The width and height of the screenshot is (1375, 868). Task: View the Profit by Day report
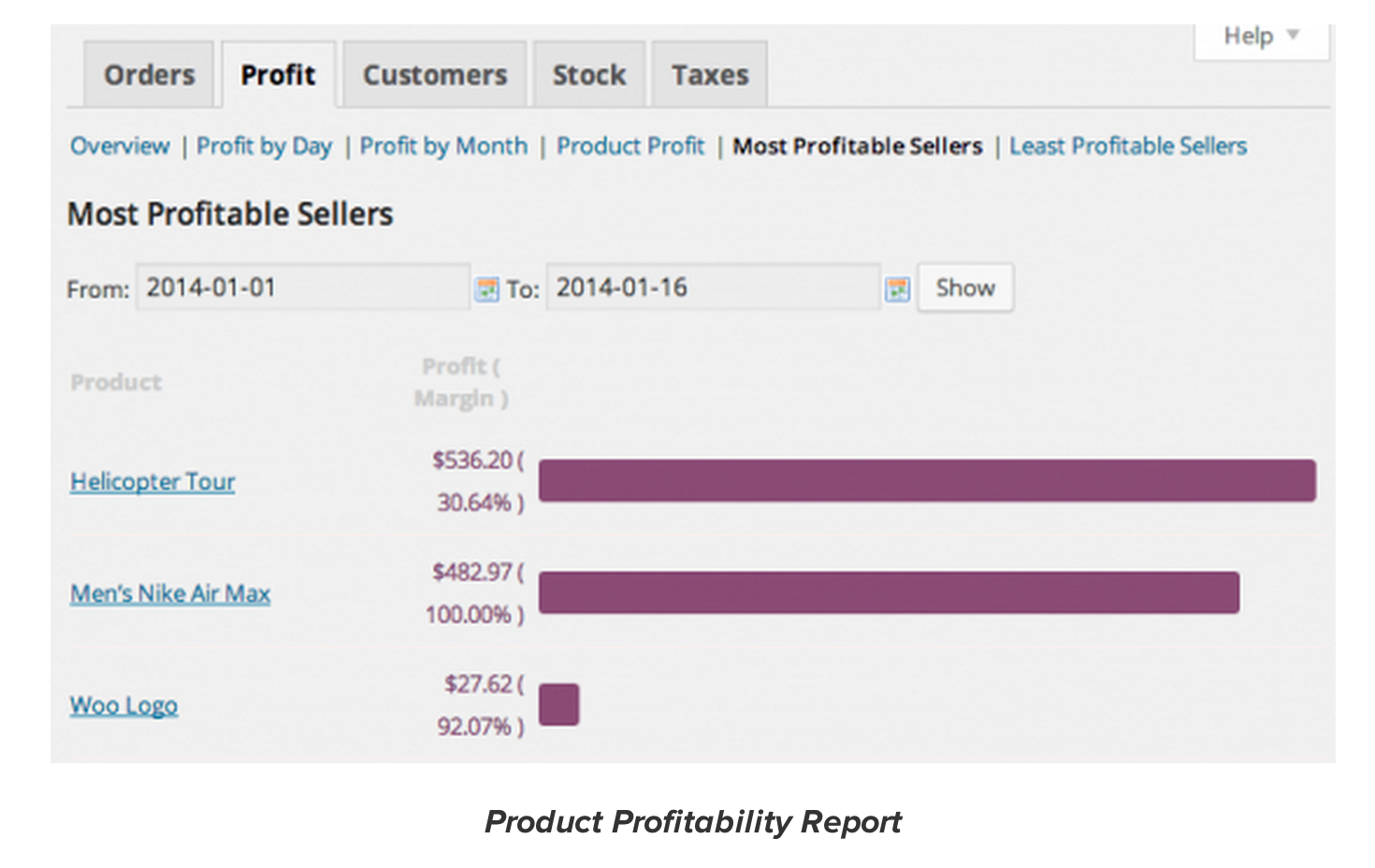point(264,147)
